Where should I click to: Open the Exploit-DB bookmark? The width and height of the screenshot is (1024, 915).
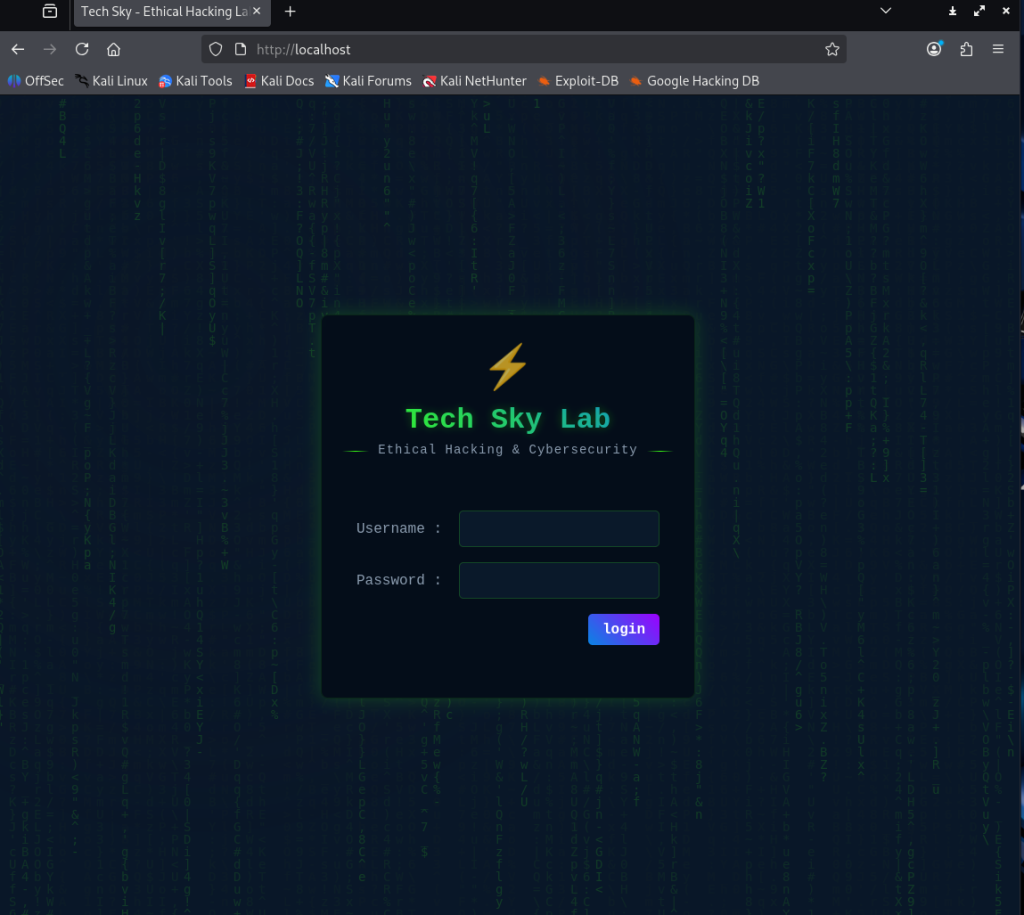click(578, 81)
